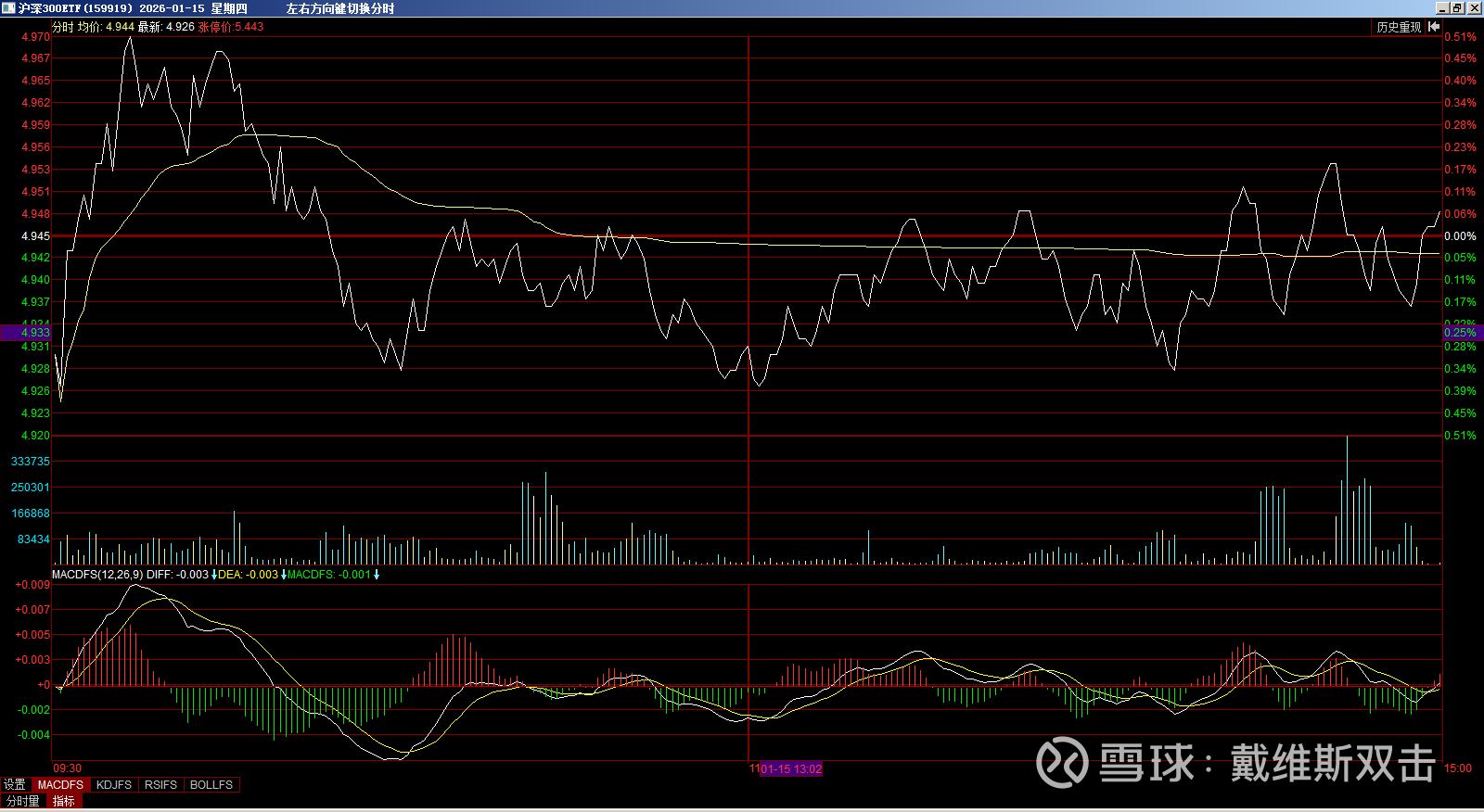Click the app icon in the title bar
Viewport: 1484px width, 812px height.
tap(8, 8)
